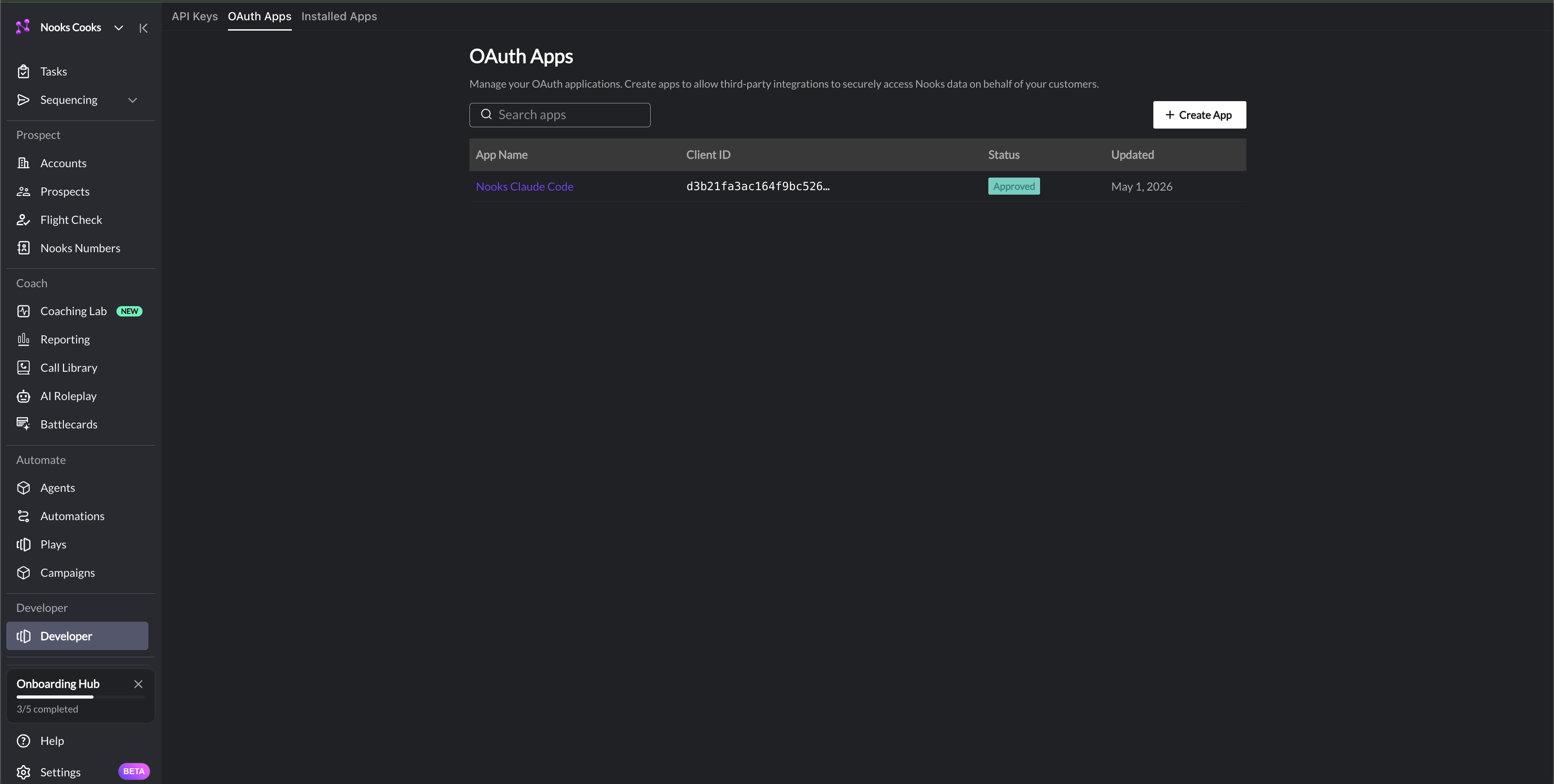
Task: Click the Settings gear icon
Action: 23,772
